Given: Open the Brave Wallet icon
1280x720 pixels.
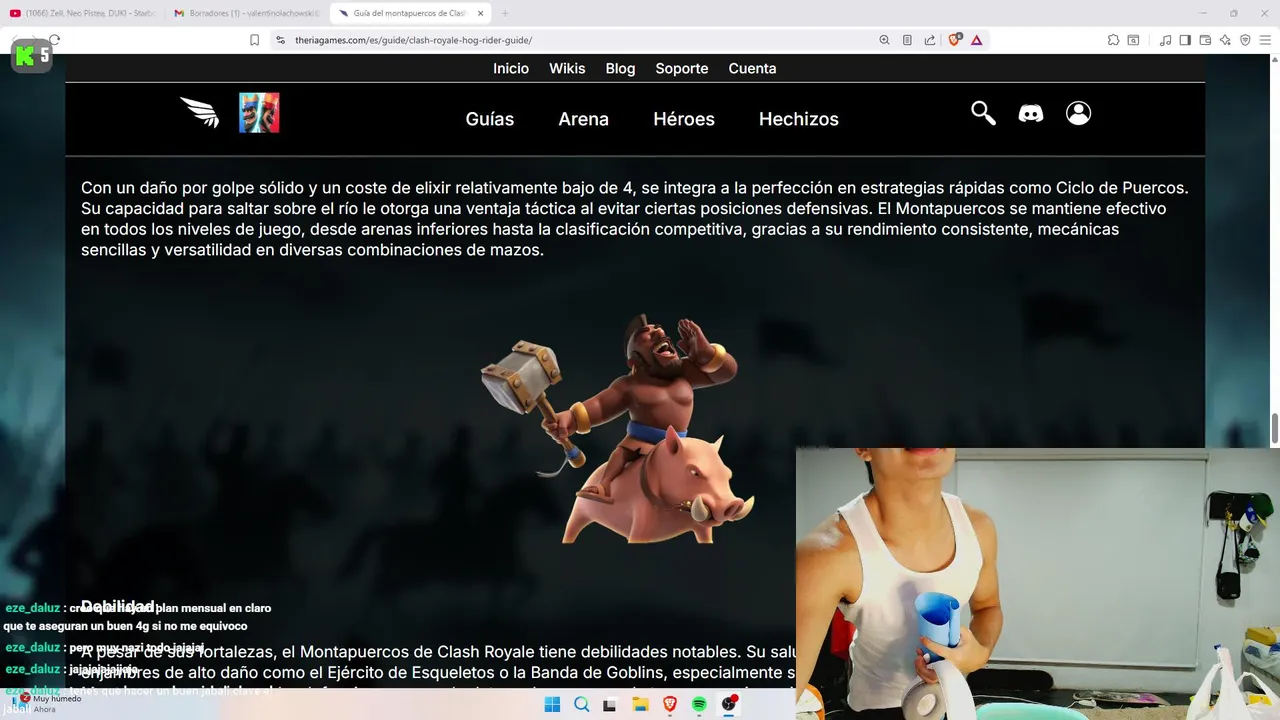Looking at the screenshot, I should click(1205, 40).
